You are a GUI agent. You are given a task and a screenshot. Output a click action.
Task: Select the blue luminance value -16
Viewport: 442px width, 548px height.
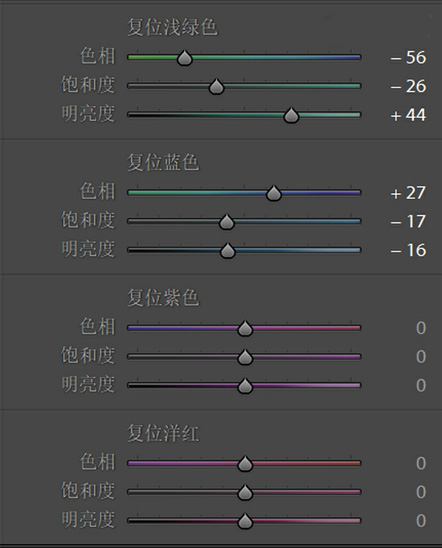click(x=408, y=250)
